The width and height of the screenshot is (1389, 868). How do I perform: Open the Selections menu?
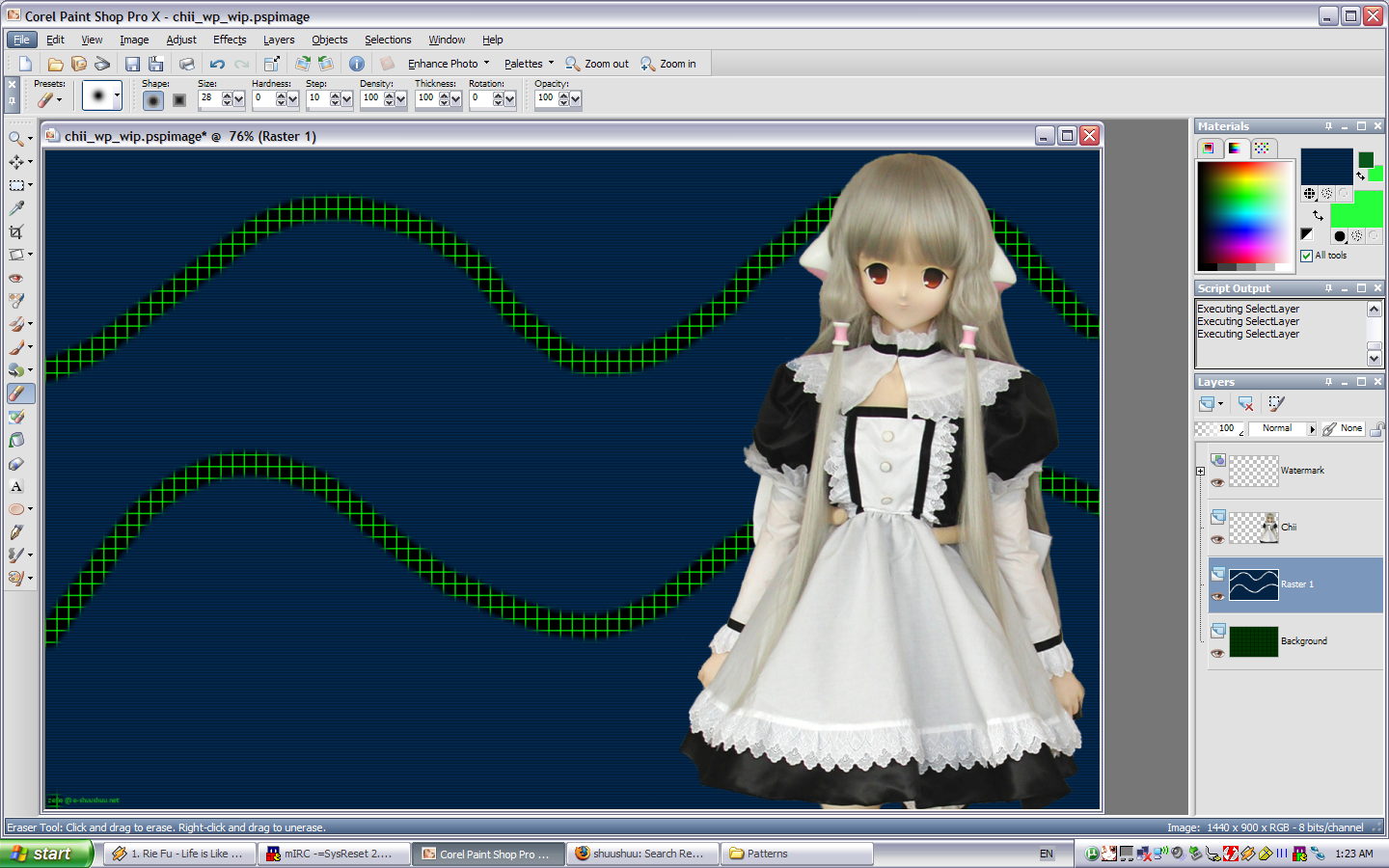coord(388,40)
